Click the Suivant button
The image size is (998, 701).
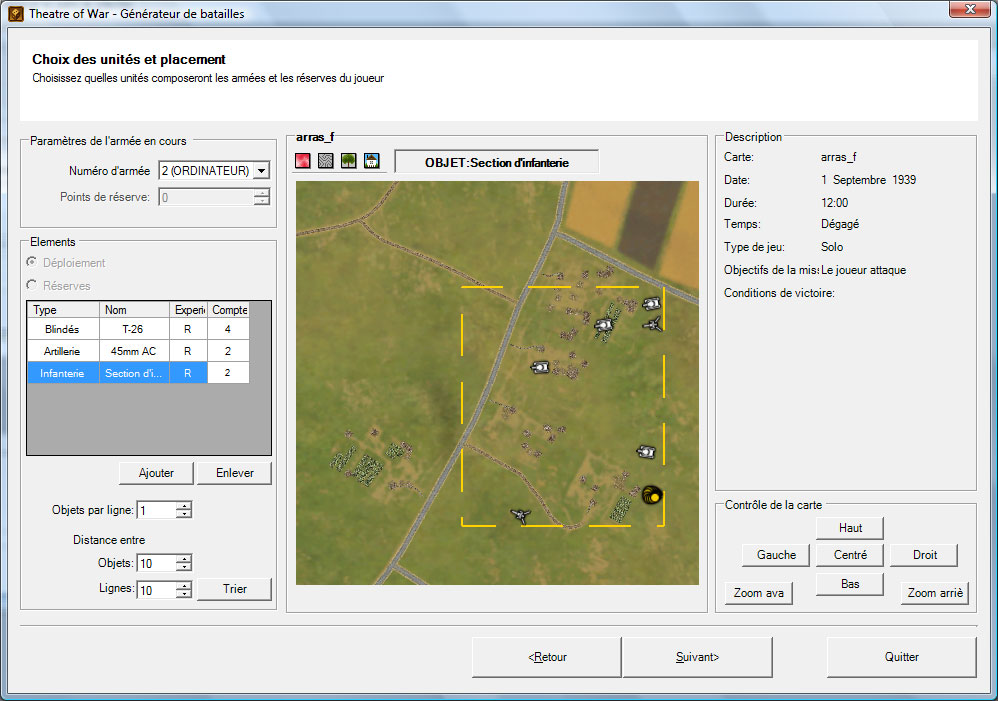point(697,657)
